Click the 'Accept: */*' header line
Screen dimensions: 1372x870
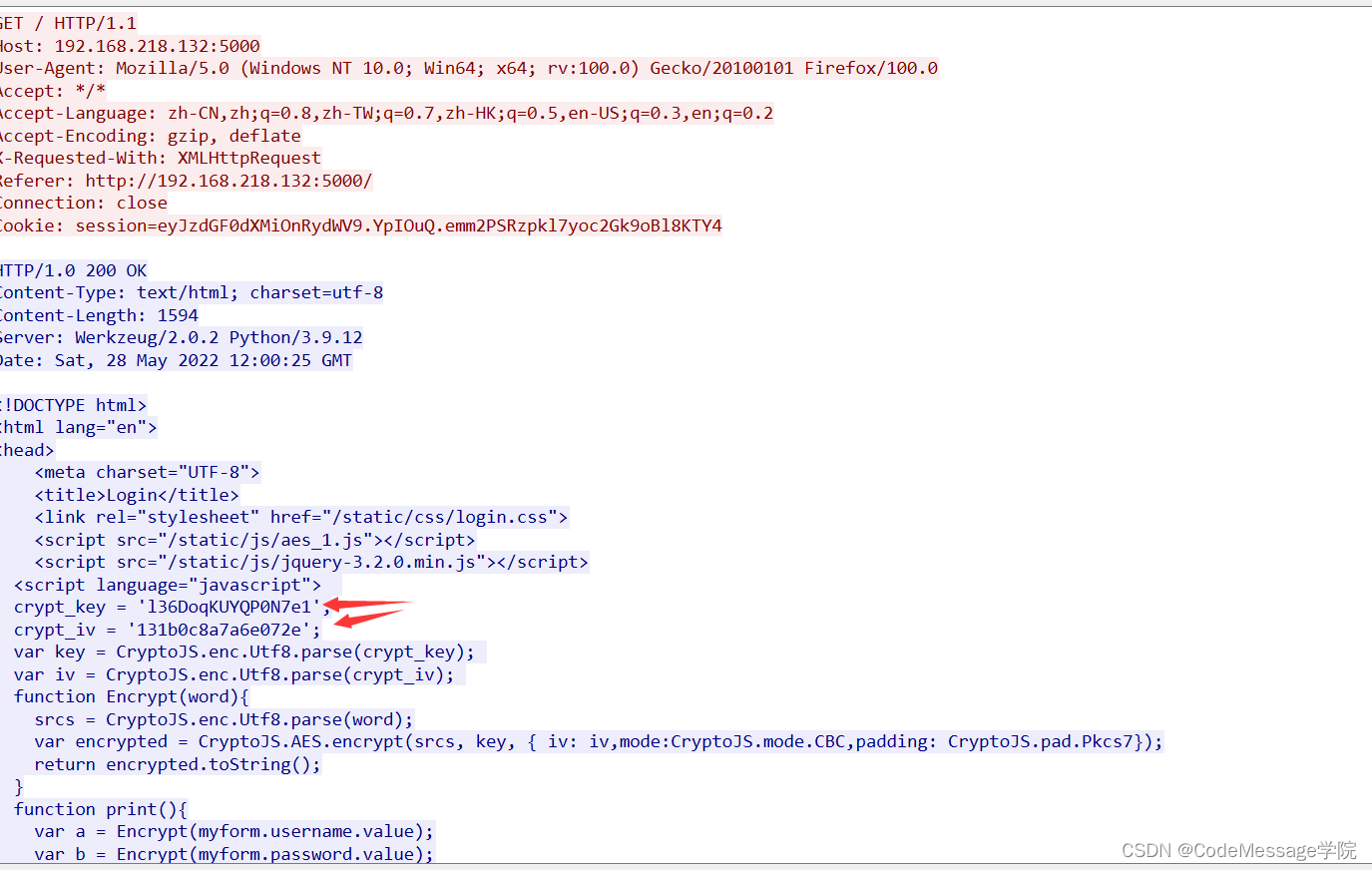pos(53,91)
